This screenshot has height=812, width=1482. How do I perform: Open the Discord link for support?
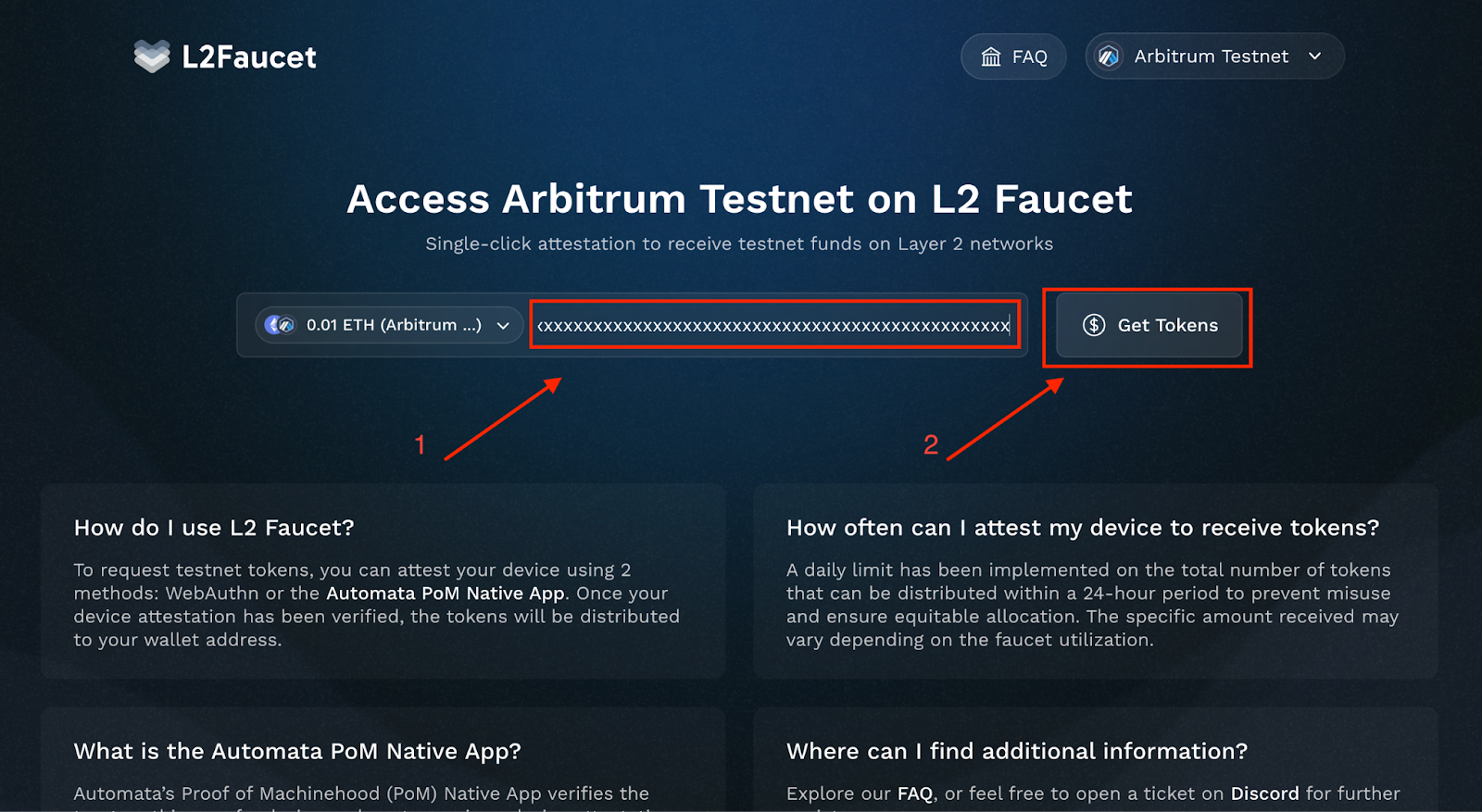coord(1264,793)
